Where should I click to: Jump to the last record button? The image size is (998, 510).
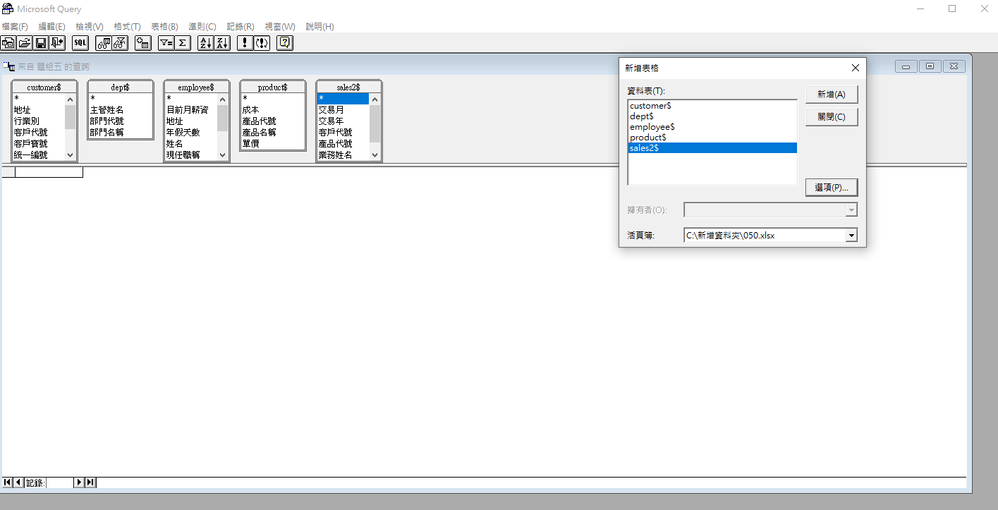tap(90, 483)
